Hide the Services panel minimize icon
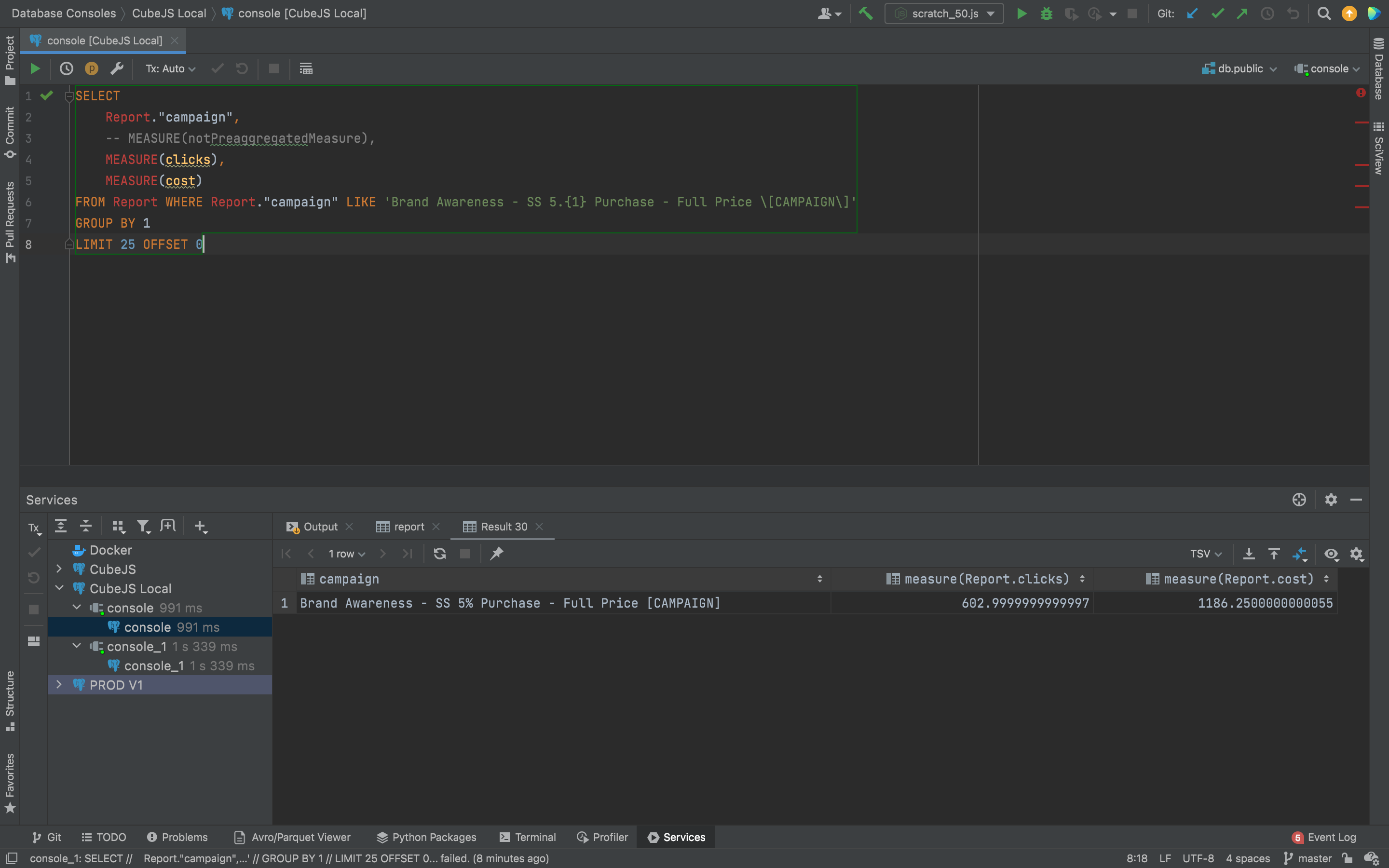The height and width of the screenshot is (868, 1389). (1356, 500)
